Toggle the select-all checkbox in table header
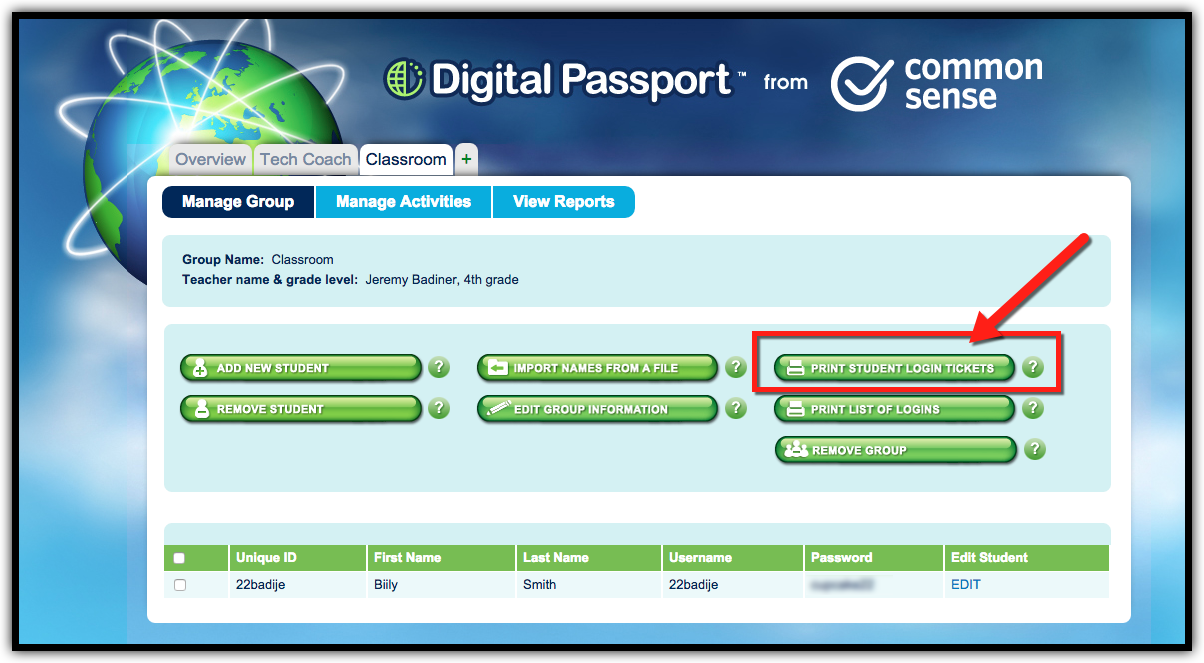This screenshot has width=1204, height=663. pyautogui.click(x=179, y=558)
